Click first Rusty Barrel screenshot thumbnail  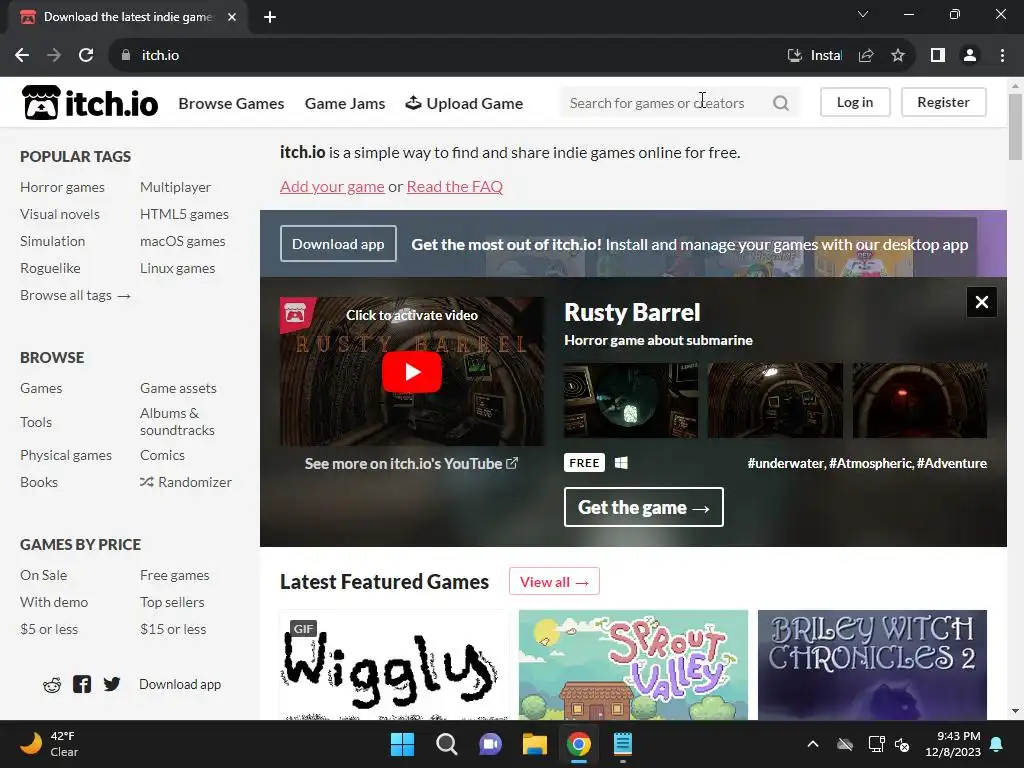[631, 400]
